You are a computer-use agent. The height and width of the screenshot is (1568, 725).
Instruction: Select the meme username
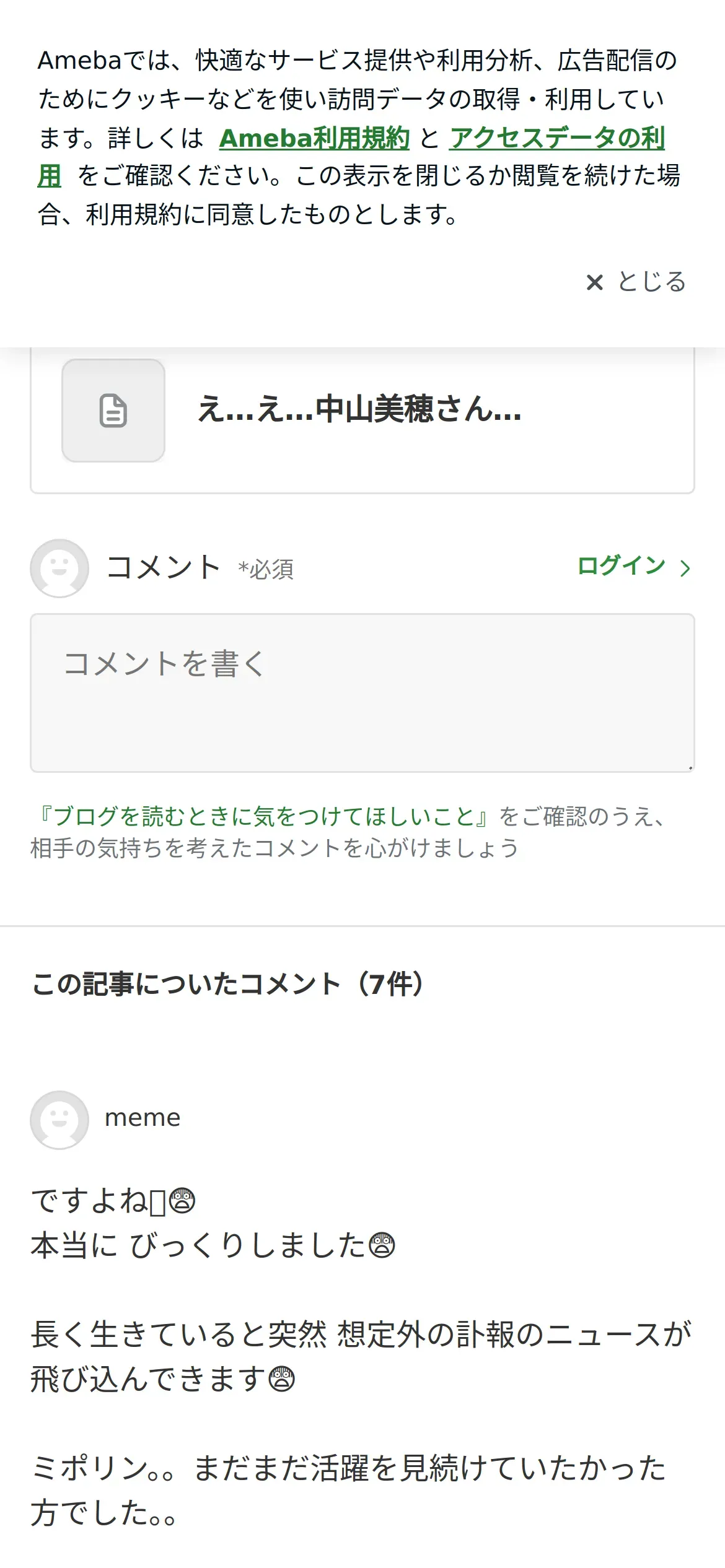tap(143, 1118)
